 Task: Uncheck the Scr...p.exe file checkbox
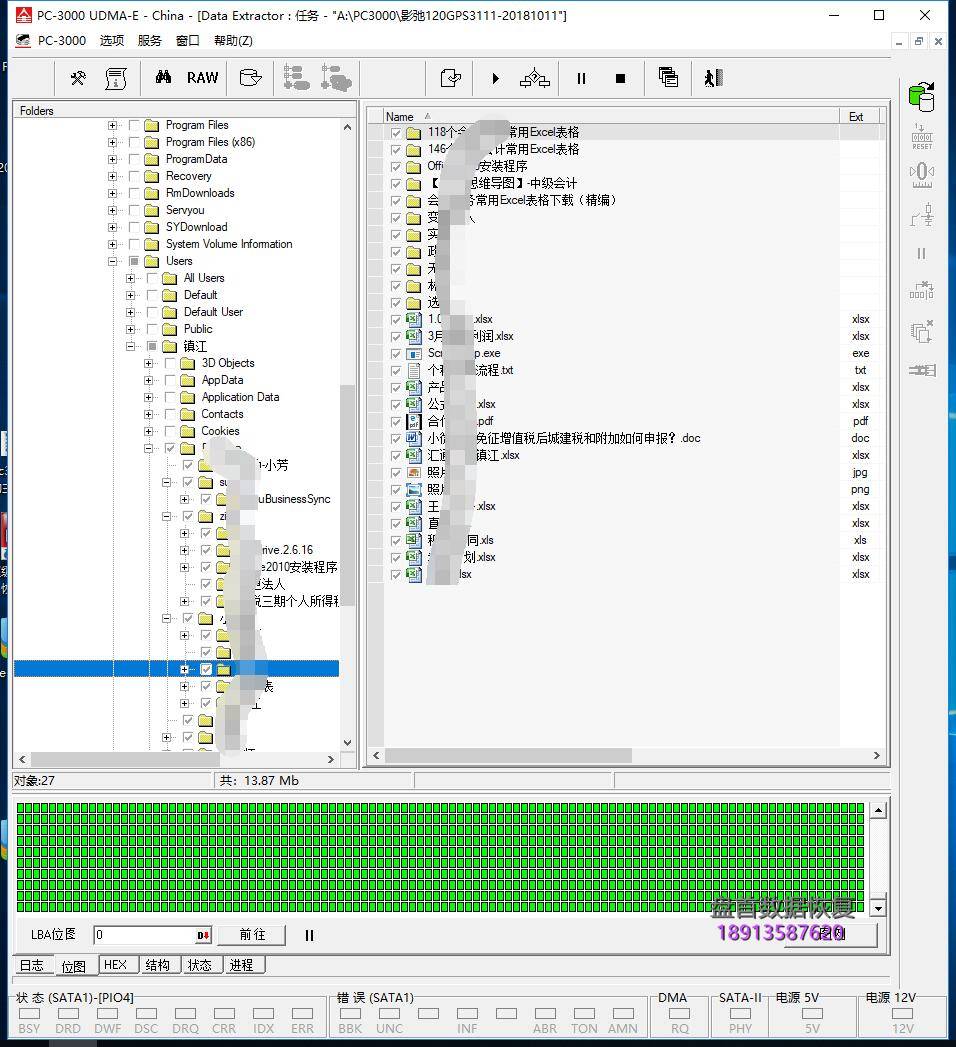396,353
